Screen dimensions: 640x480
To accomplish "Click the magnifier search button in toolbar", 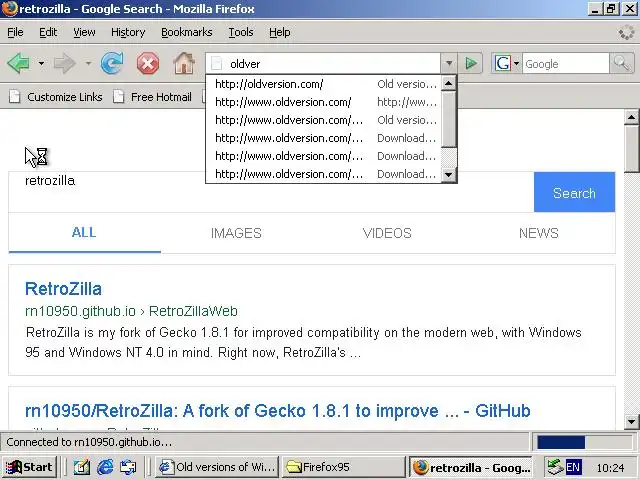I will pos(621,63).
